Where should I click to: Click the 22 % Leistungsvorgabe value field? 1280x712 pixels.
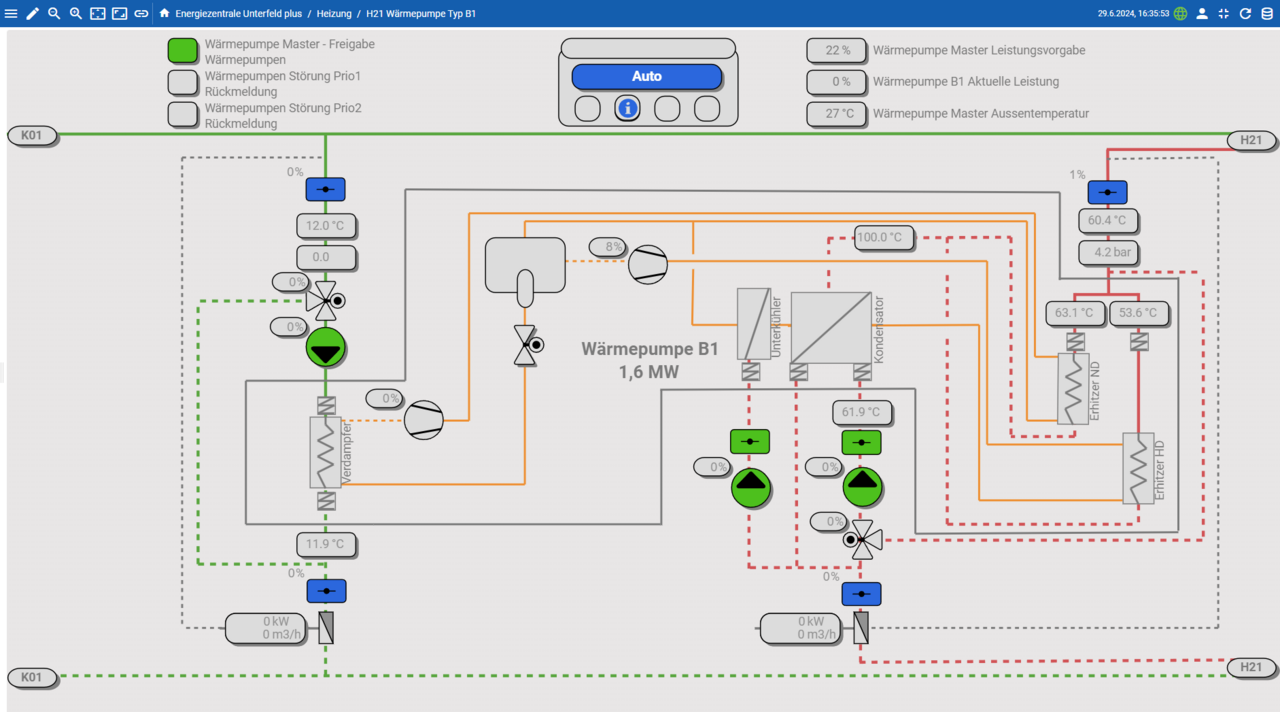pyautogui.click(x=837, y=51)
